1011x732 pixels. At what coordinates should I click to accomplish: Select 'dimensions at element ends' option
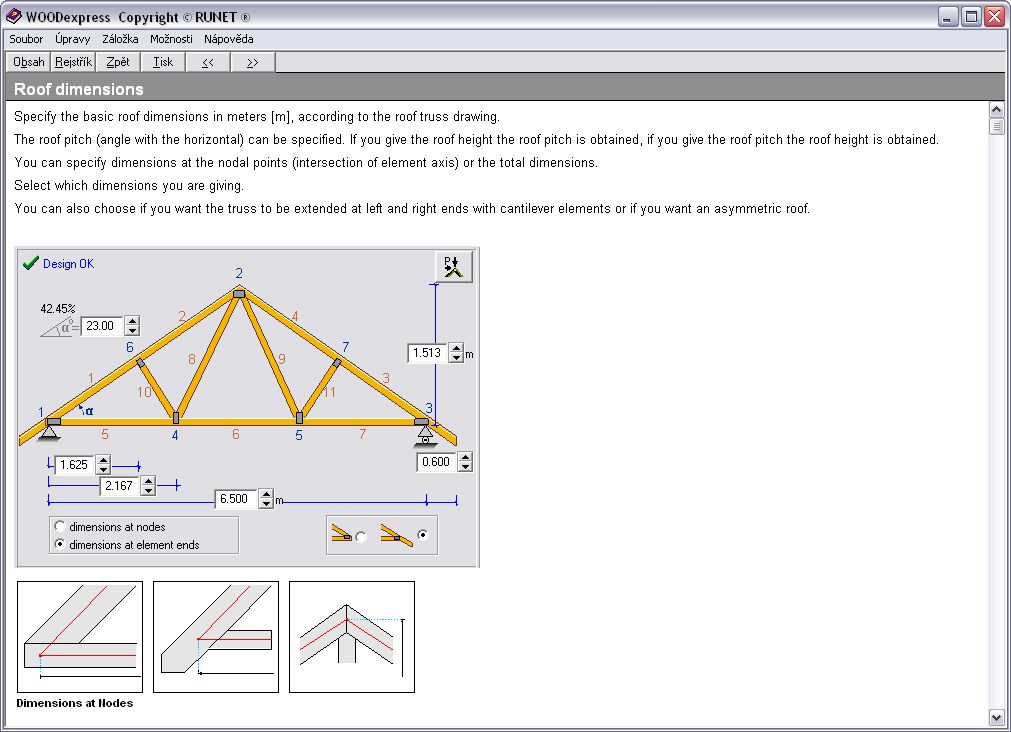pyautogui.click(x=60, y=545)
